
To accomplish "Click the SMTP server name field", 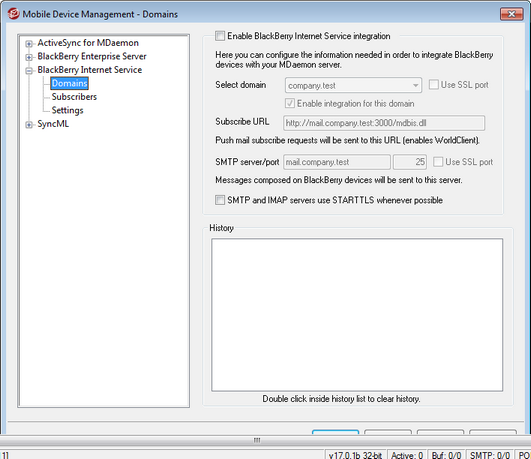I will 337,162.
